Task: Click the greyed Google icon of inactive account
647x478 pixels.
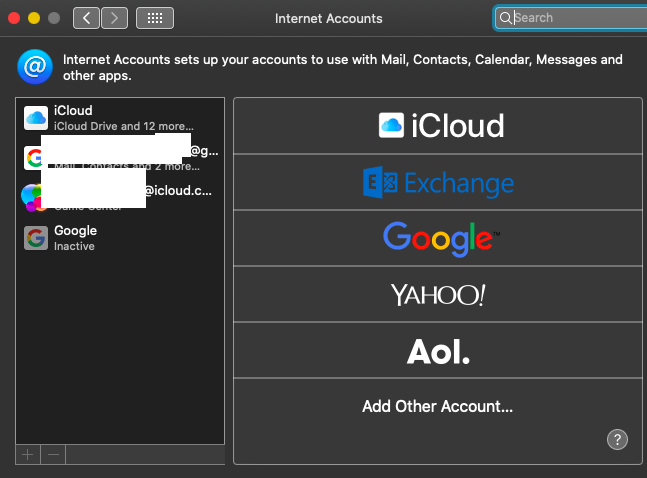Action: click(36, 238)
